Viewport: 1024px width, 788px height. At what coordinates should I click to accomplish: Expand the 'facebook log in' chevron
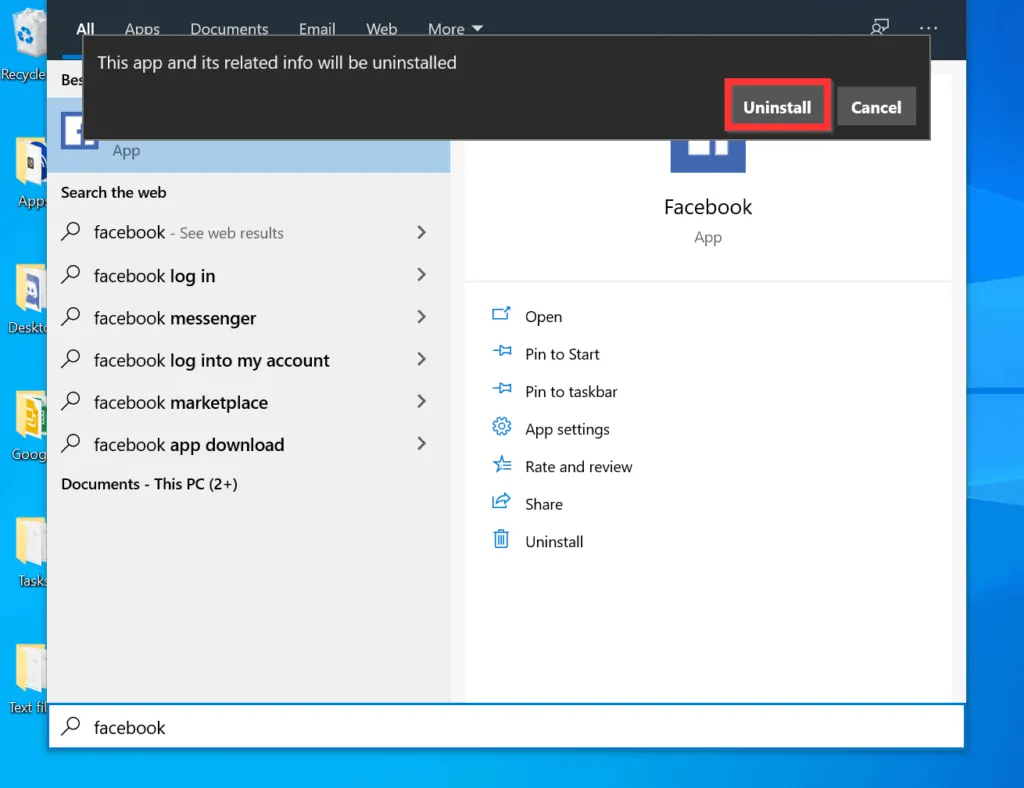coord(421,275)
